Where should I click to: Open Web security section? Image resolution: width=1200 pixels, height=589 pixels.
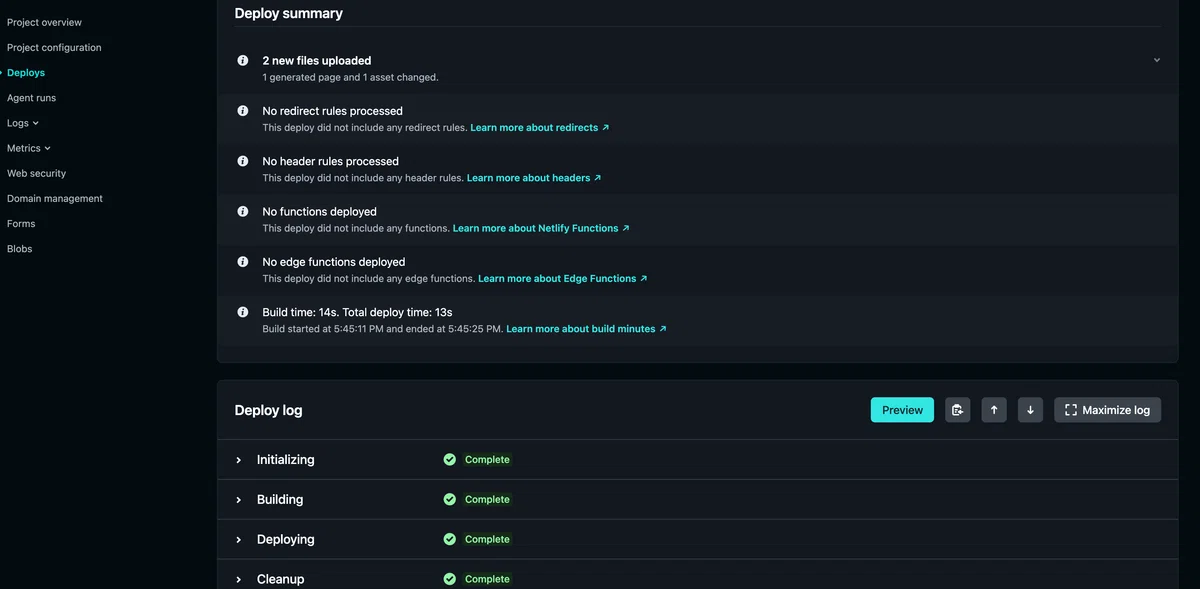(36, 173)
